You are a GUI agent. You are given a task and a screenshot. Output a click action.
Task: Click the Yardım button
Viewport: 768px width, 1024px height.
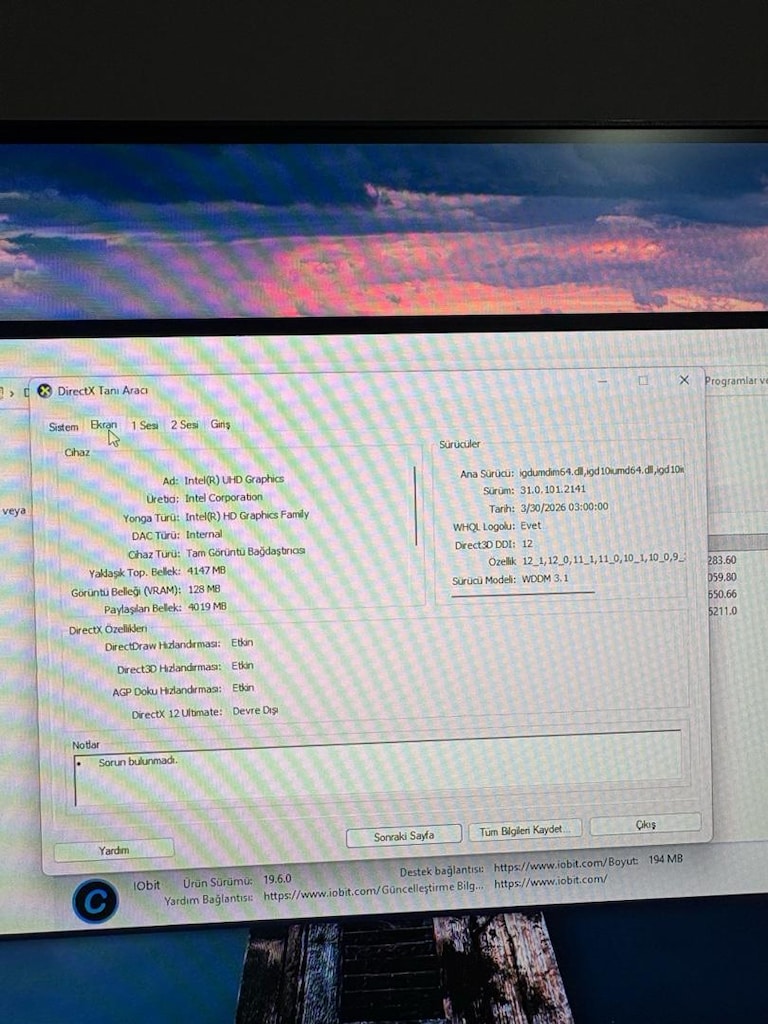(114, 850)
